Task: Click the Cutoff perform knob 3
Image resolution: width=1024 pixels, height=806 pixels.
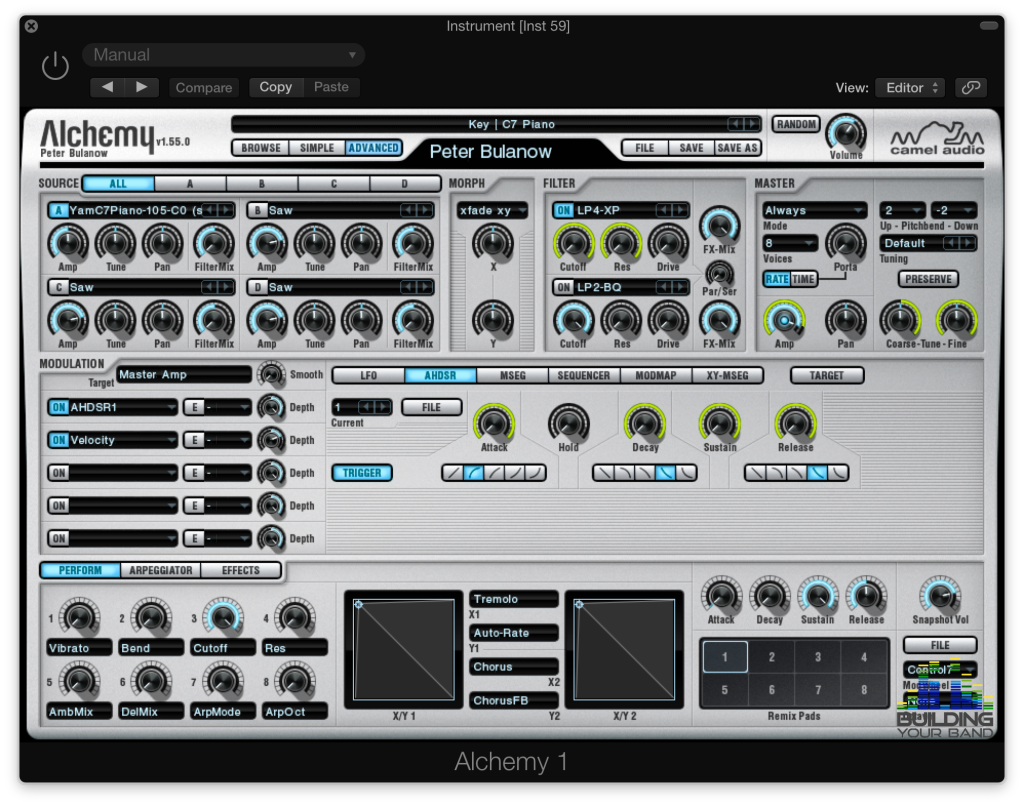Action: [x=223, y=617]
